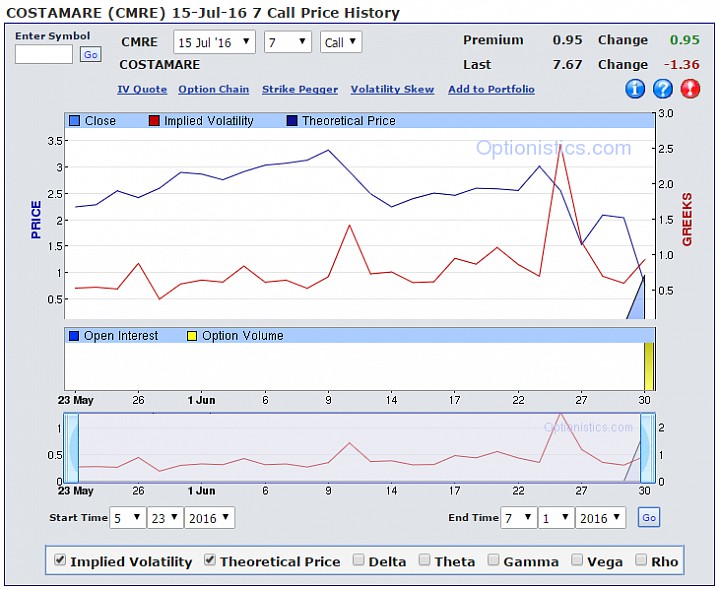This screenshot has width=720, height=590.
Task: Click the Option Volume yellow legend square
Action: (192, 336)
